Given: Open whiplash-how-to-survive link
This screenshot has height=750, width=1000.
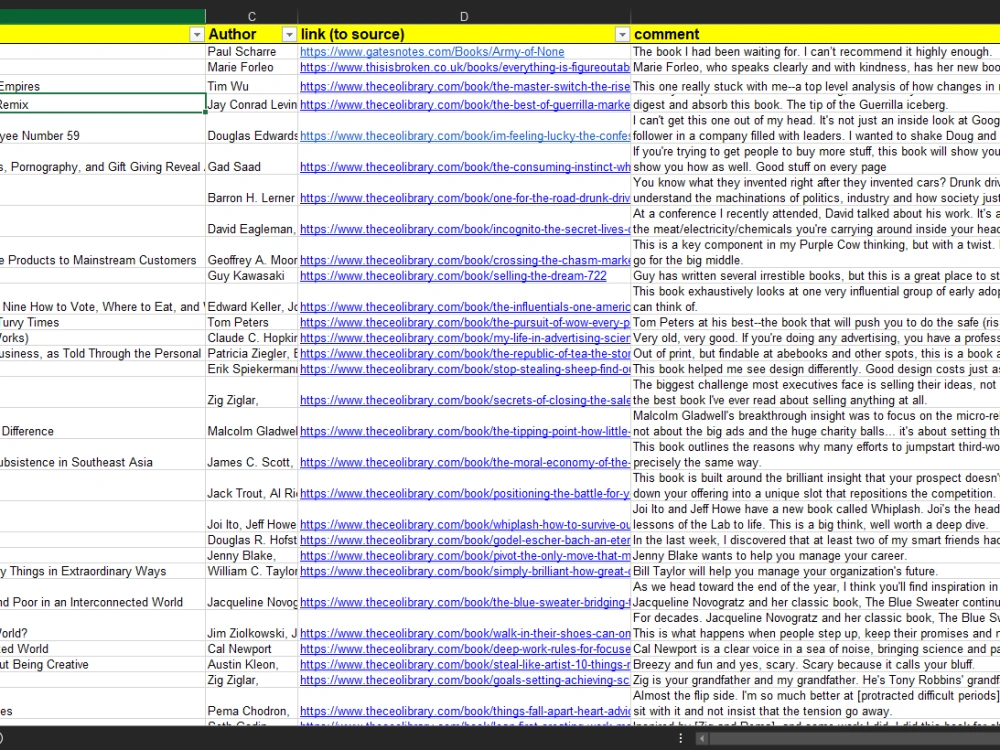Looking at the screenshot, I should click(464, 525).
